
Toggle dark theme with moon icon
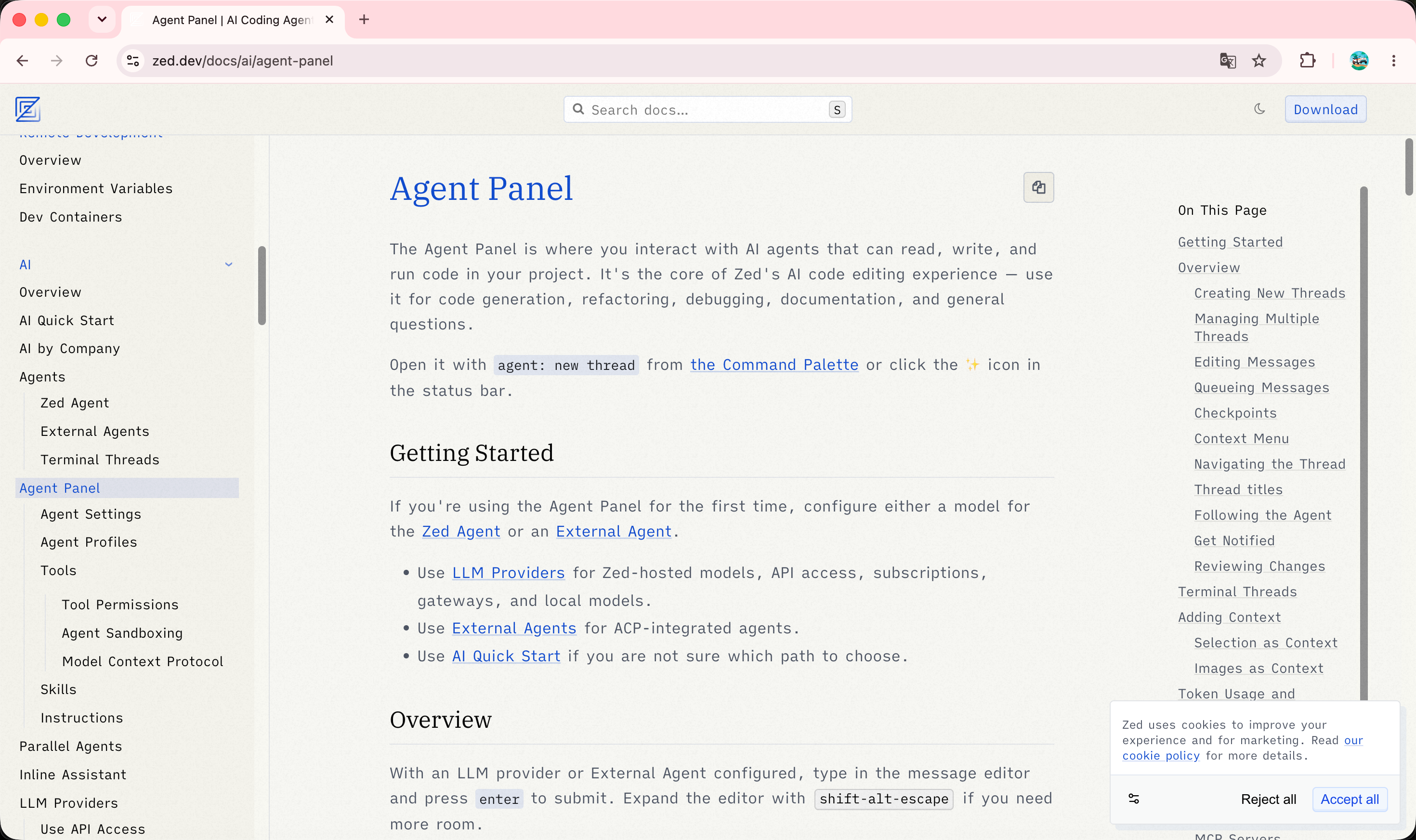[1259, 109]
